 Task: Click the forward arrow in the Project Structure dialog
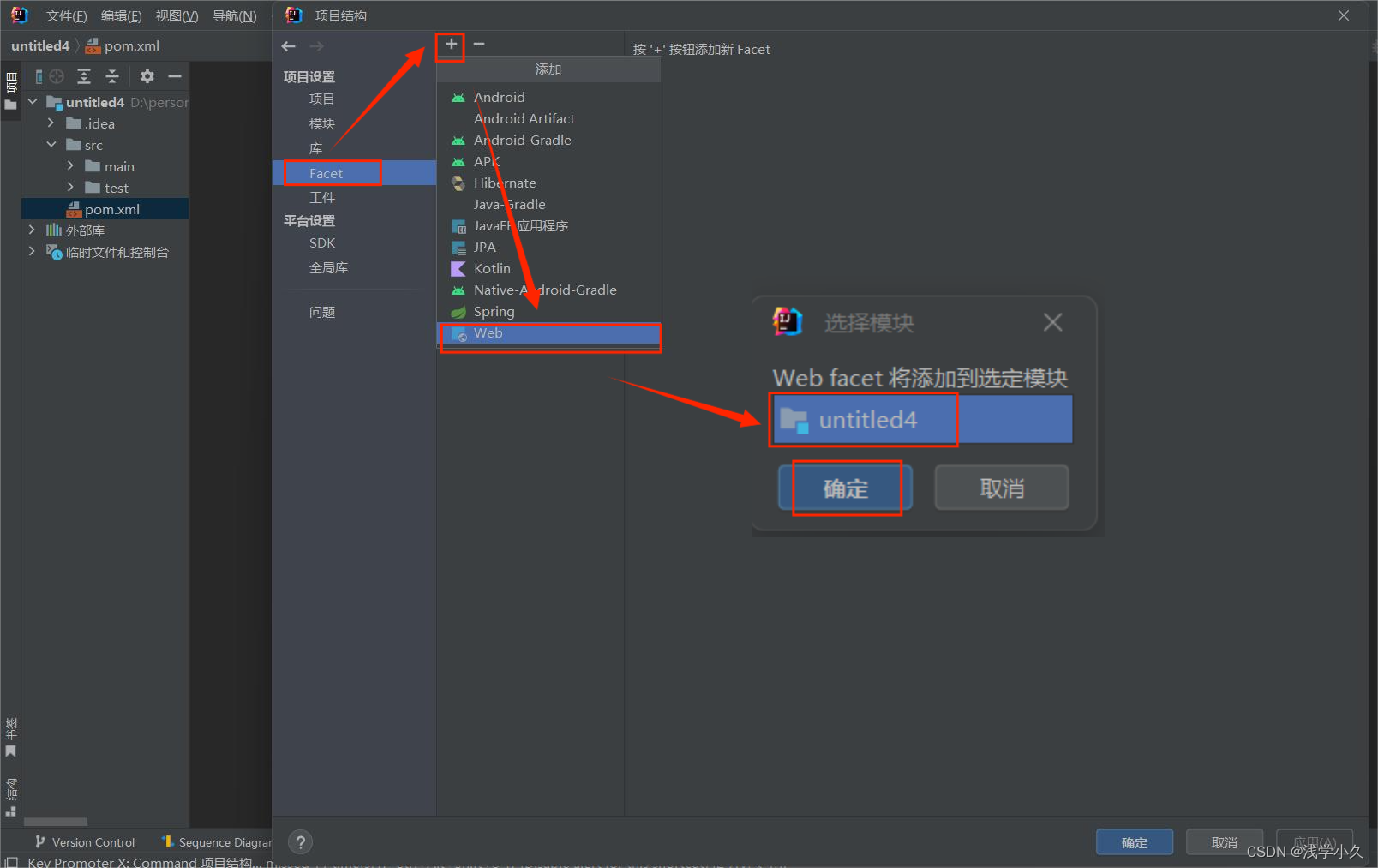317,46
